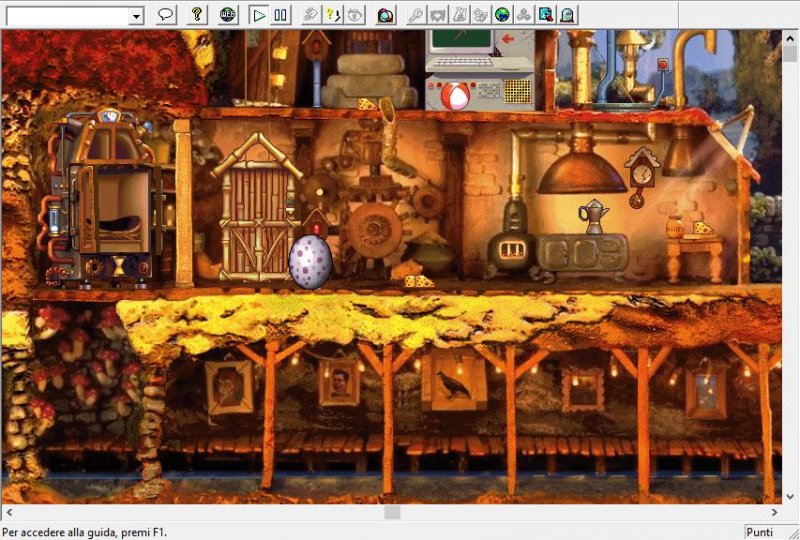The height and width of the screenshot is (540, 800).
Task: Toggle the creature eye view icon
Action: click(355, 15)
